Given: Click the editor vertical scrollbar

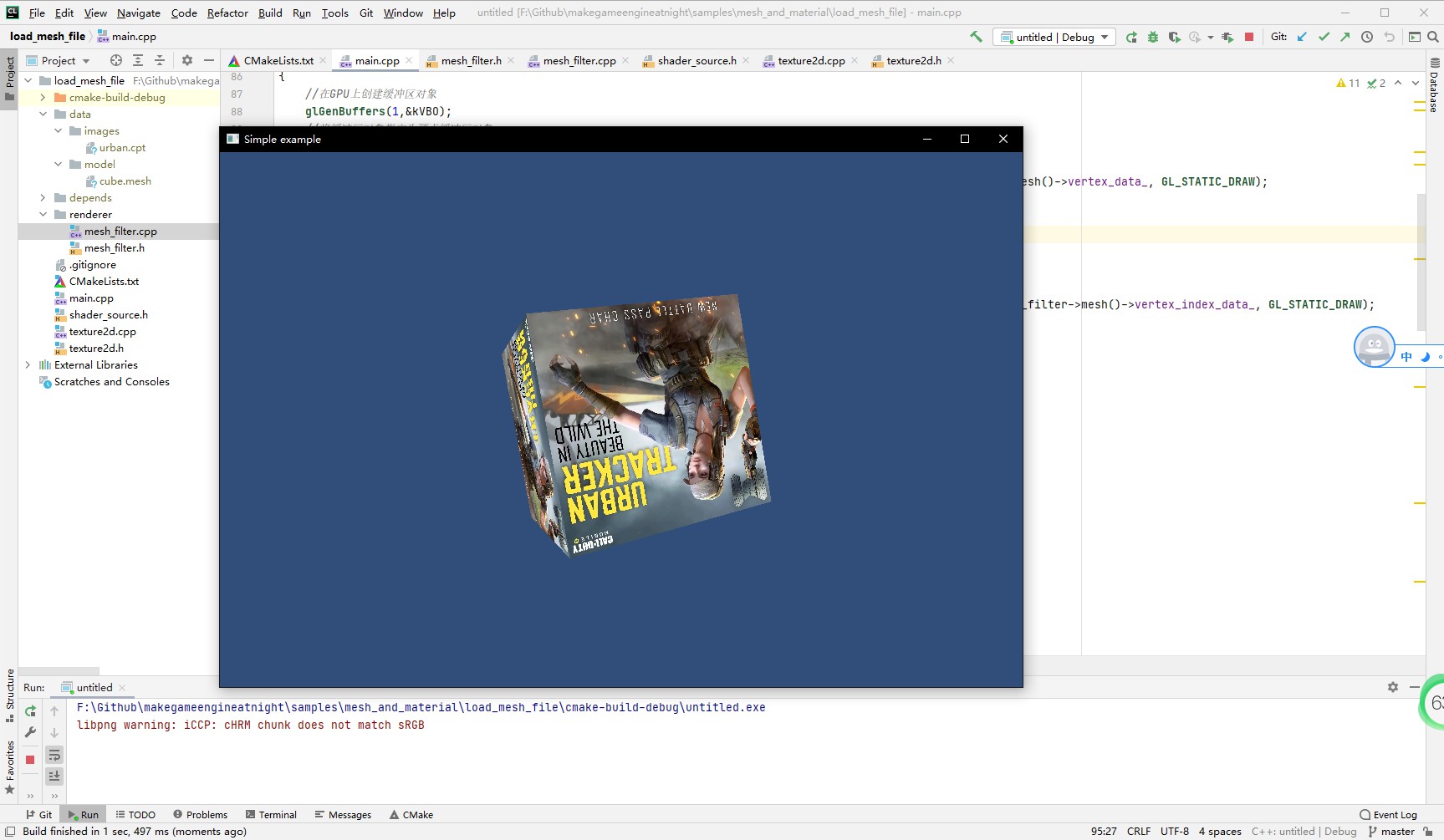Looking at the screenshot, I should pyautogui.click(x=1421, y=262).
